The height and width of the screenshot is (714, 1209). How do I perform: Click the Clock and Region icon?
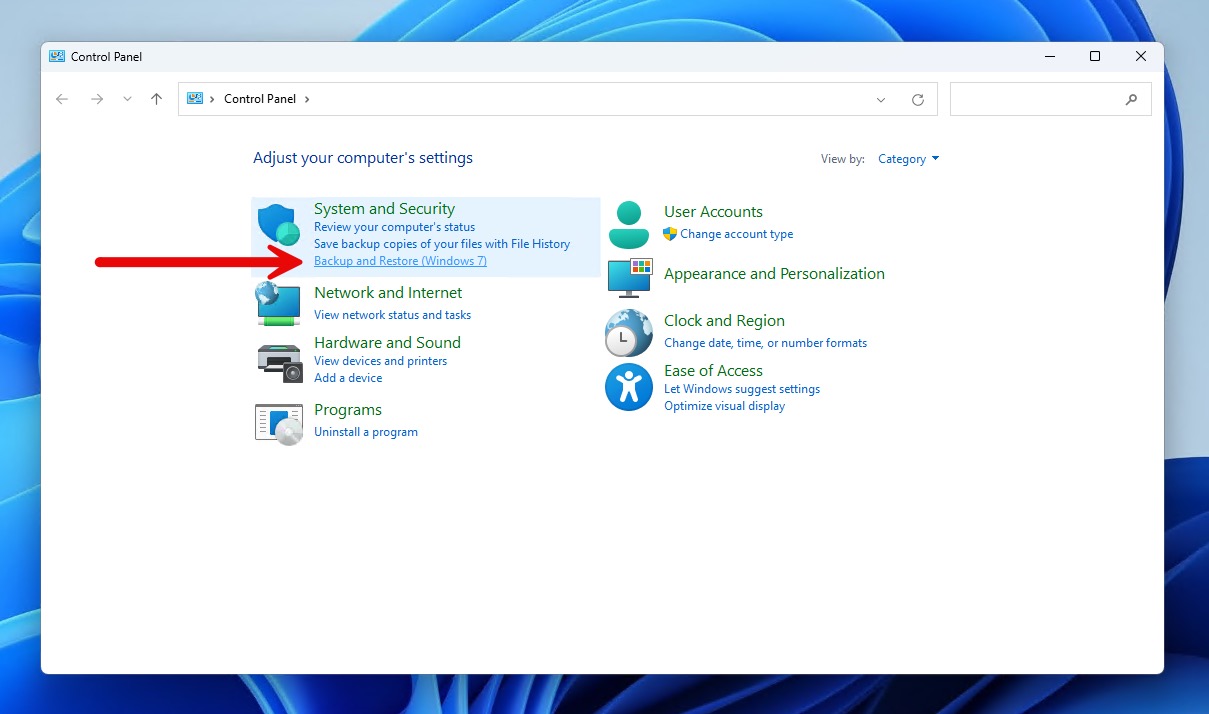(x=629, y=333)
